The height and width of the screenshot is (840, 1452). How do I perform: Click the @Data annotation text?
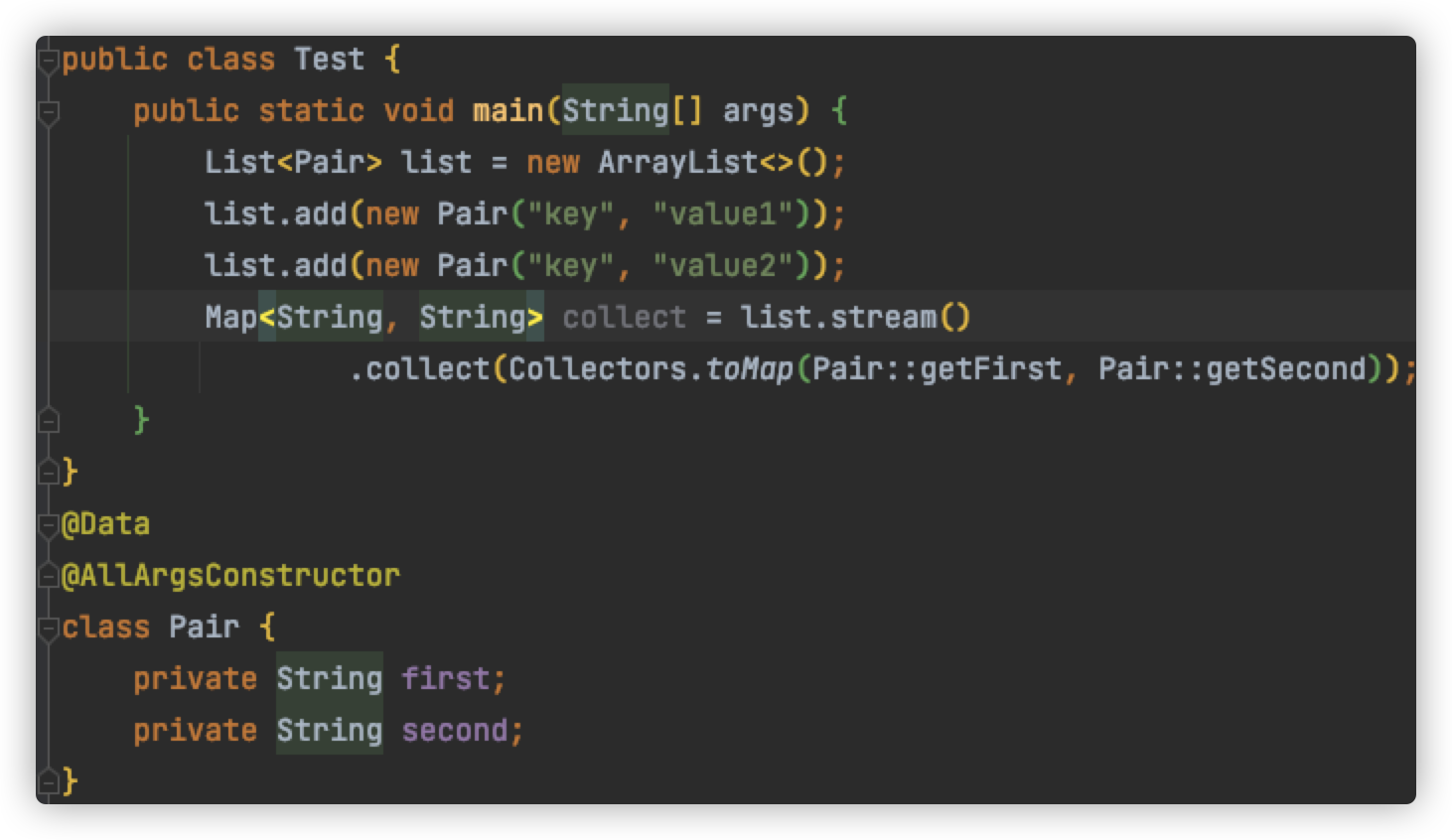pyautogui.click(x=109, y=523)
